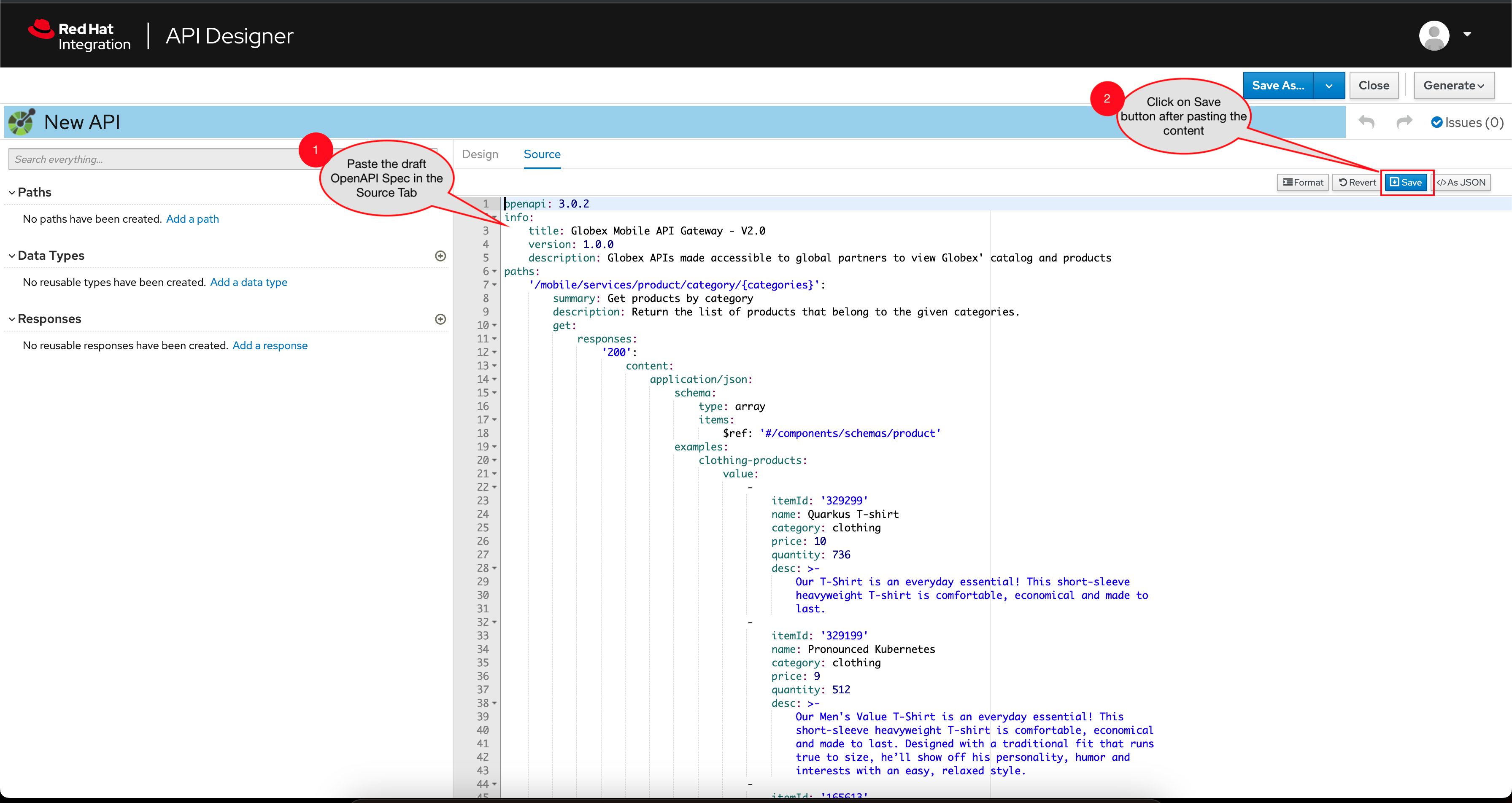
Task: Click the title 'Globex Mobile API Gateway - V2.0'
Action: (668, 231)
